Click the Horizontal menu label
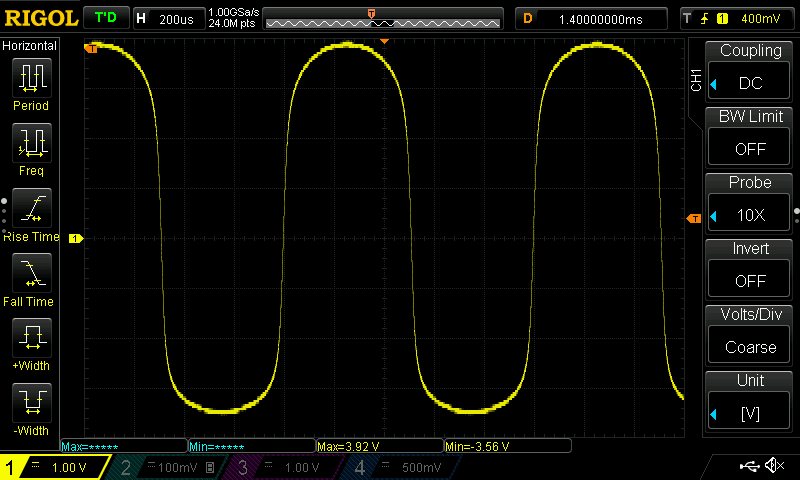The height and width of the screenshot is (480, 800). pyautogui.click(x=30, y=46)
